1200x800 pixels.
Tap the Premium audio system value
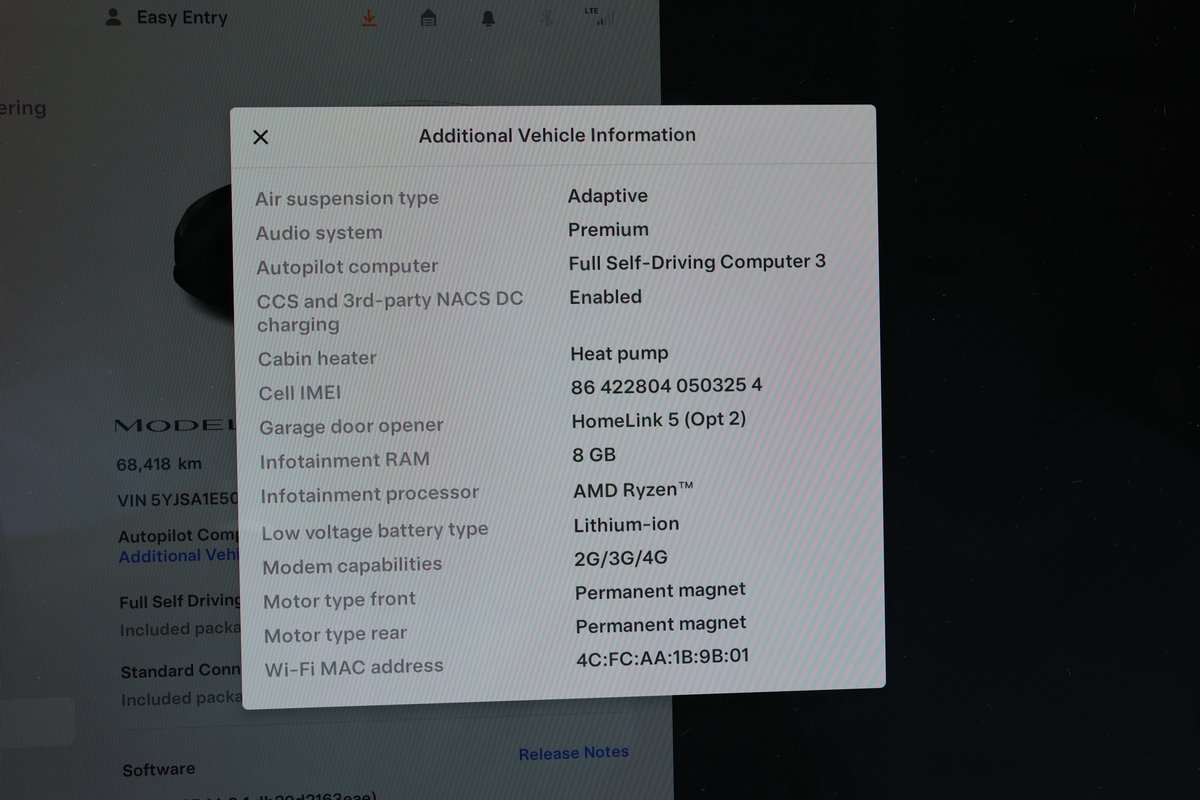coord(608,229)
